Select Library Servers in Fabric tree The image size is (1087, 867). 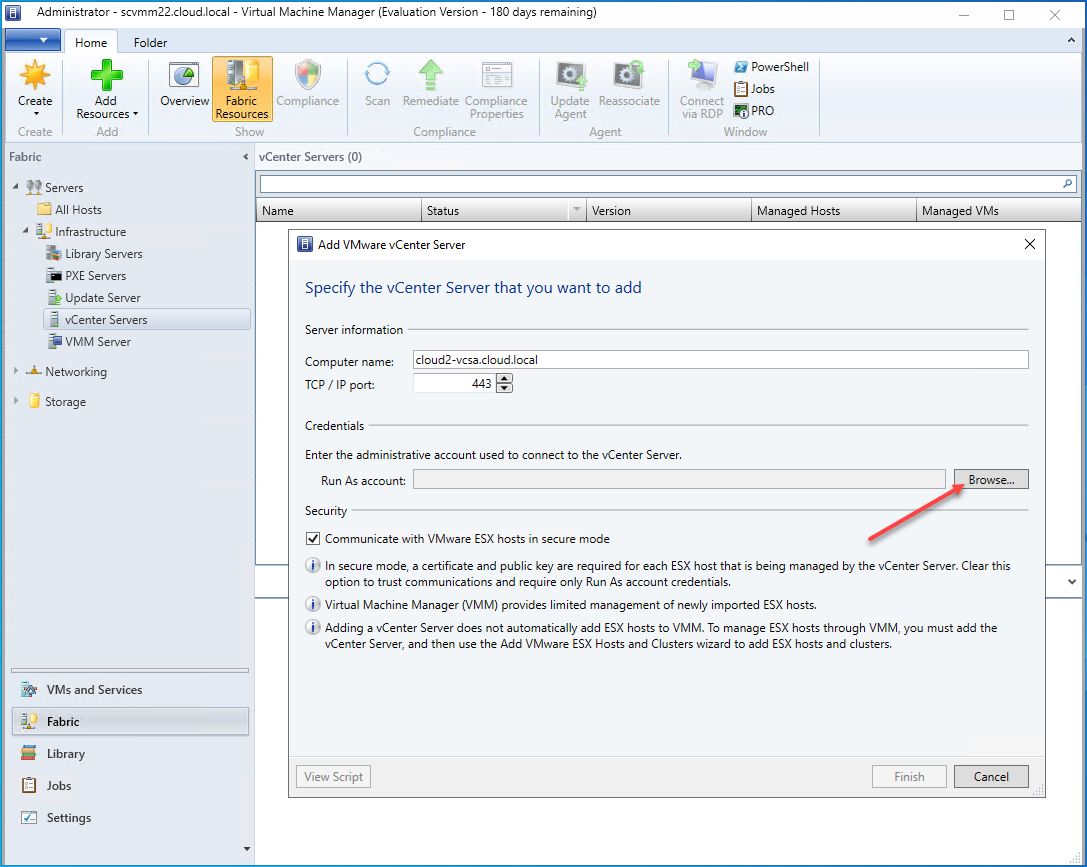click(x=103, y=254)
